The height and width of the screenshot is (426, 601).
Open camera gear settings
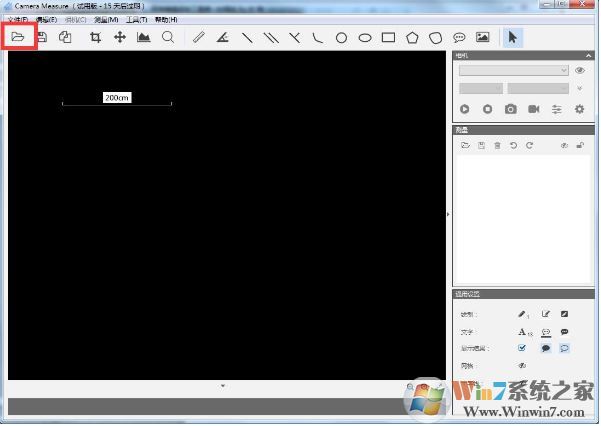pos(579,109)
